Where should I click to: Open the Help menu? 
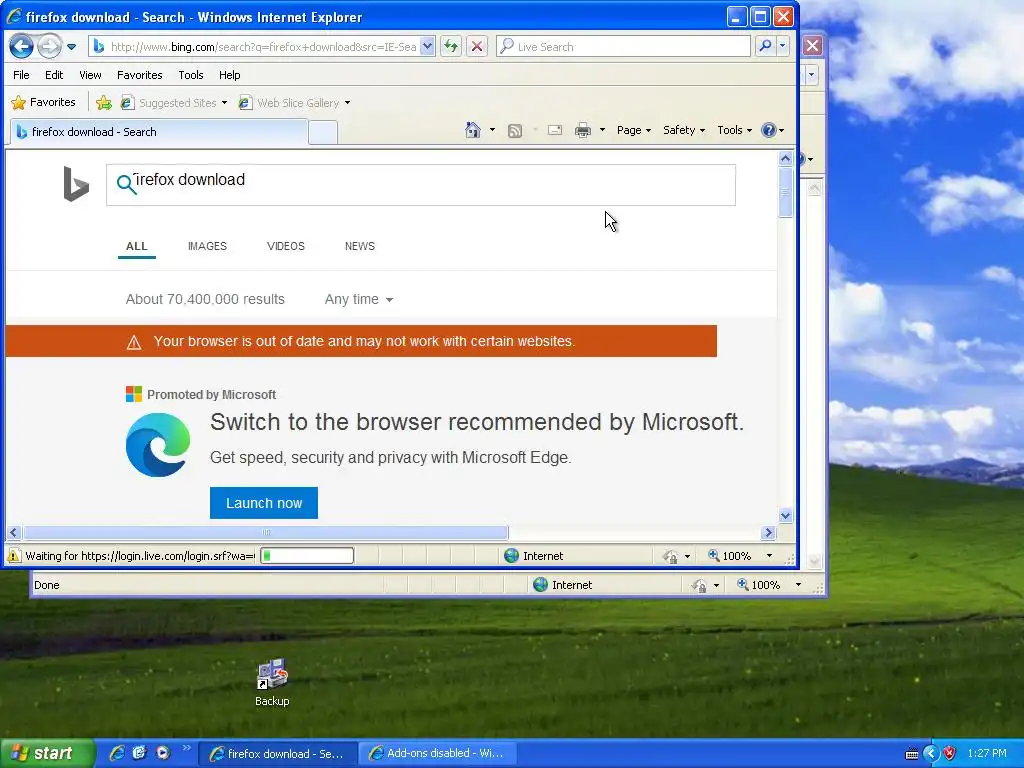pos(229,75)
